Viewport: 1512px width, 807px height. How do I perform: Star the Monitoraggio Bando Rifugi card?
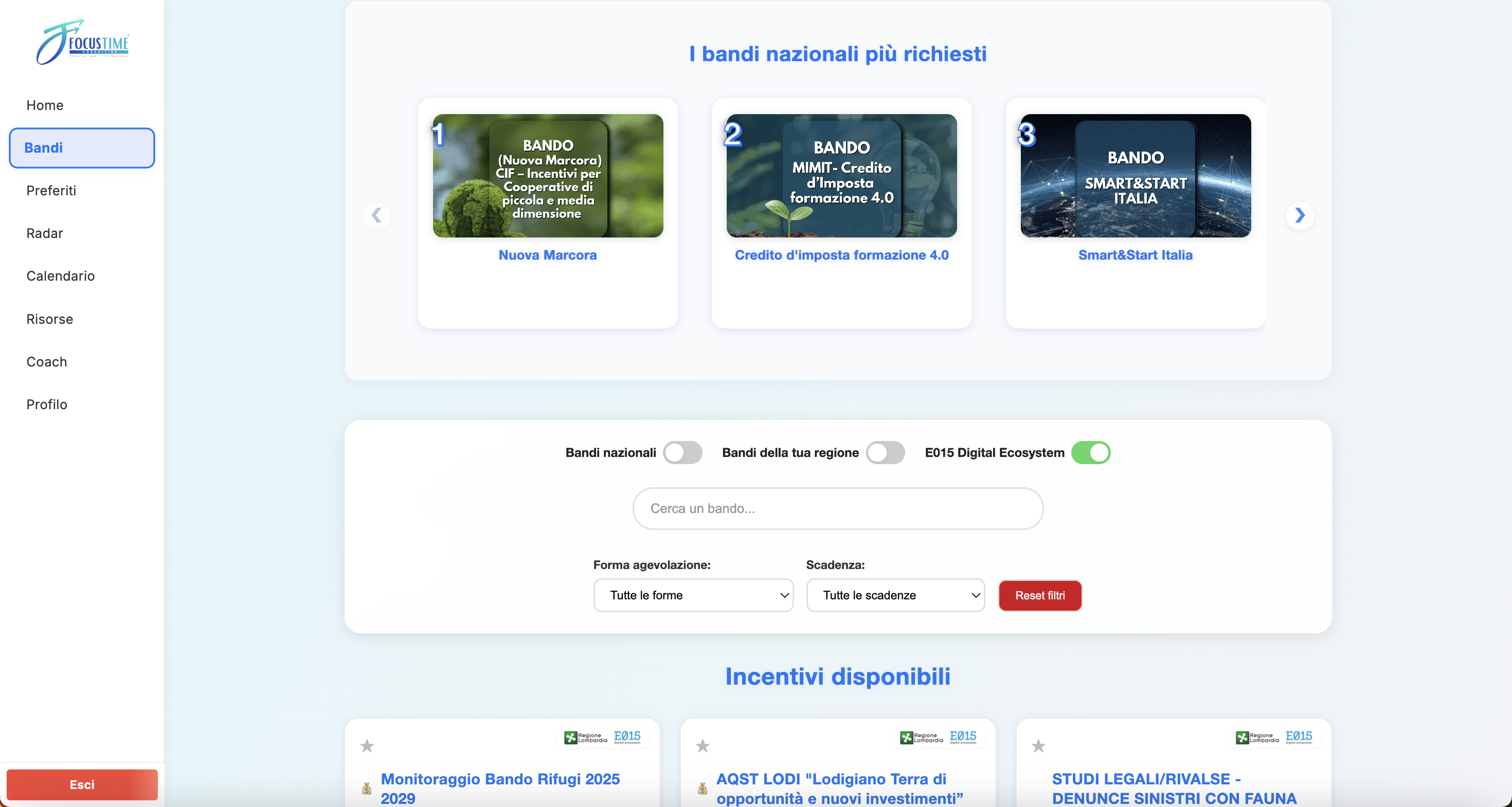point(367,746)
